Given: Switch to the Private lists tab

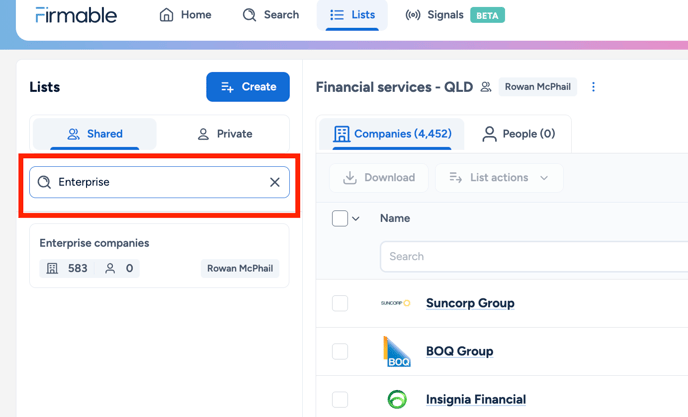Looking at the screenshot, I should point(225,134).
